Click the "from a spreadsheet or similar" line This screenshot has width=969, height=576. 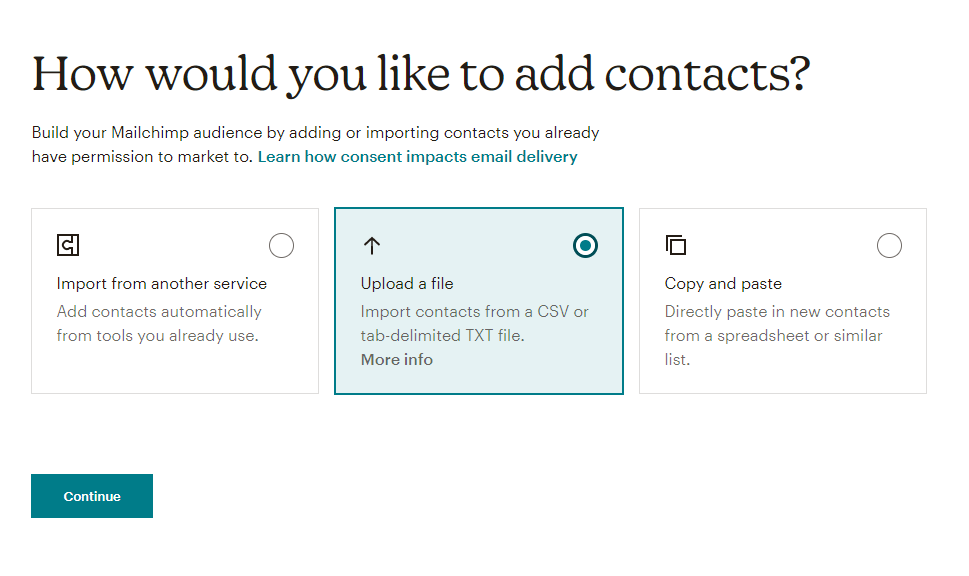tap(774, 336)
